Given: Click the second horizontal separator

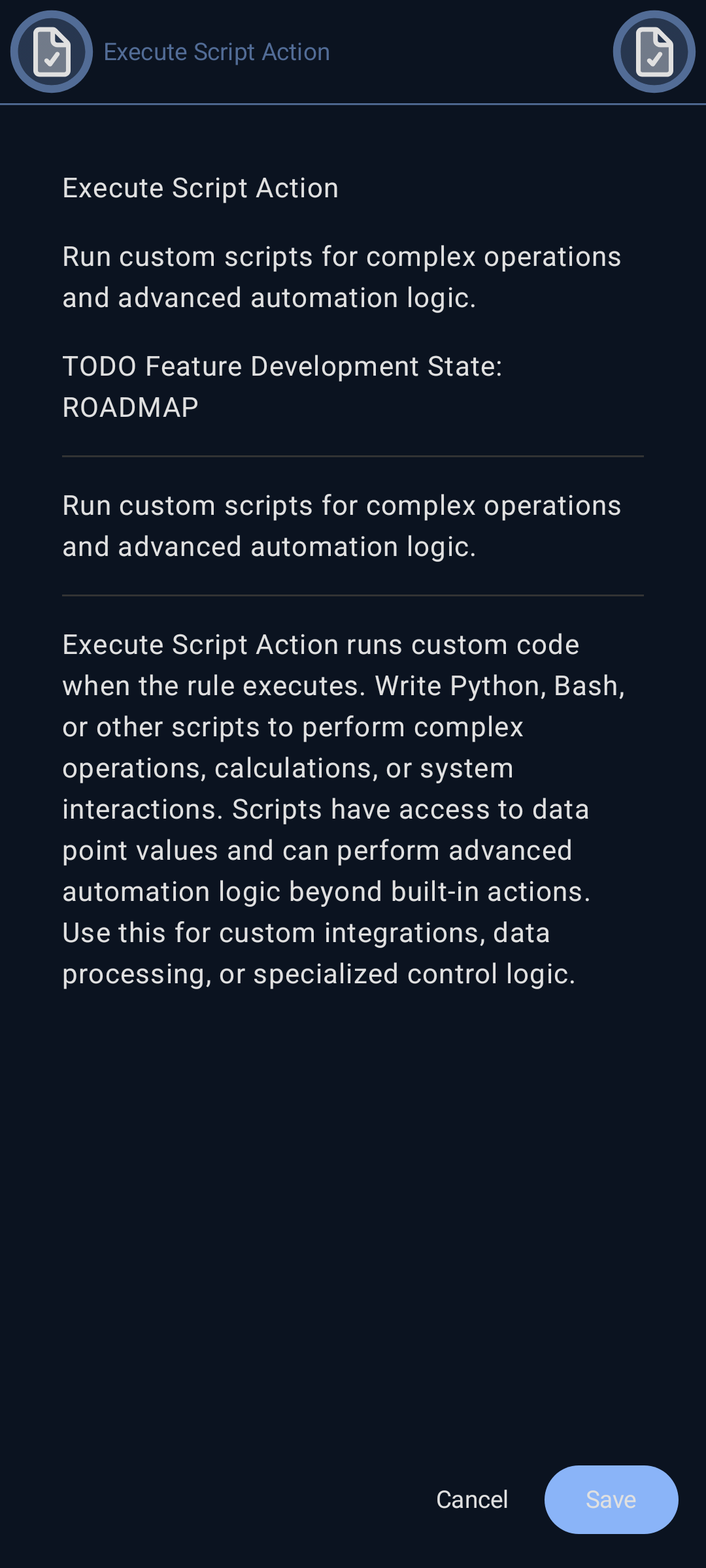Looking at the screenshot, I should [353, 595].
